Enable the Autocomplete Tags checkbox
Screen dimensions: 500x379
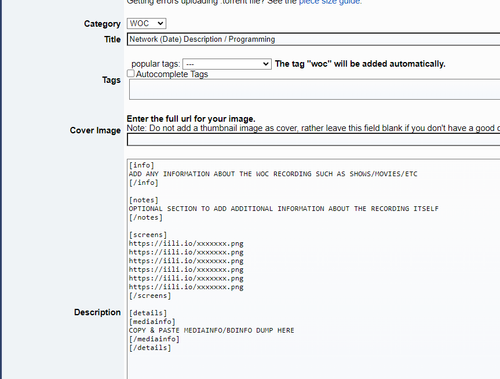coord(131,73)
